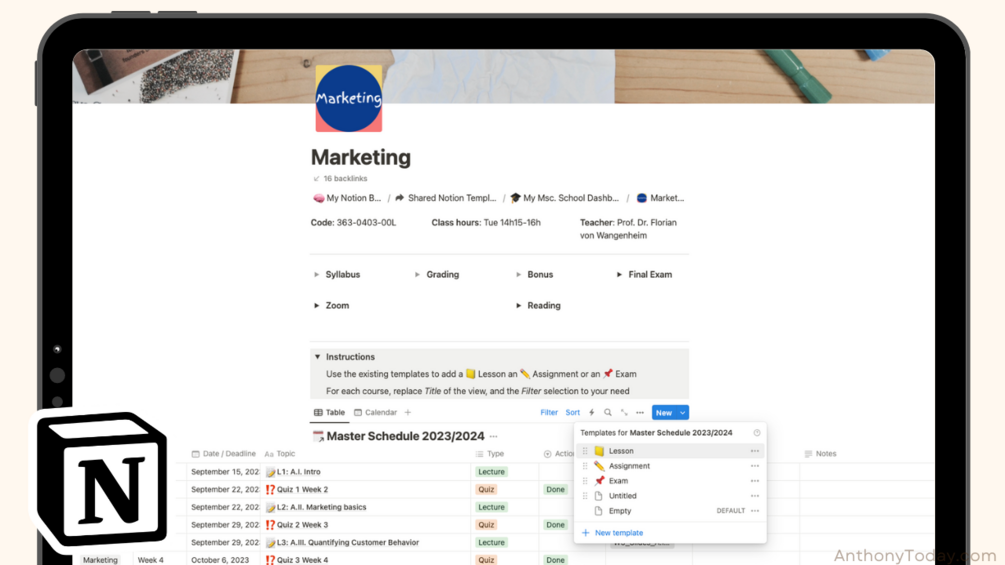The width and height of the screenshot is (1005, 565).
Task: Click the Notes column header
Action: pos(820,454)
